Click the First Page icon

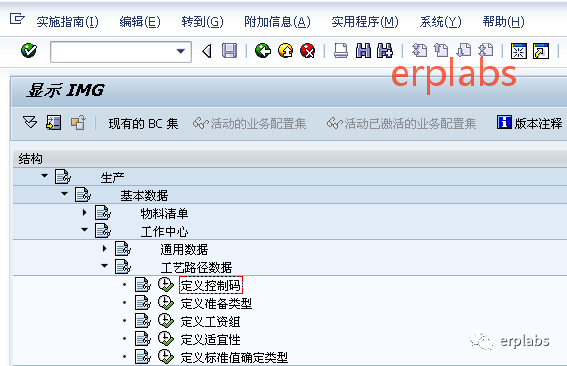[x=419, y=50]
